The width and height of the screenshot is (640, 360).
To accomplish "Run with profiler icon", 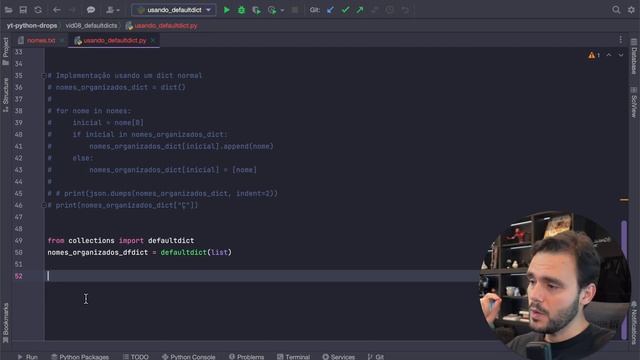I will (x=272, y=10).
